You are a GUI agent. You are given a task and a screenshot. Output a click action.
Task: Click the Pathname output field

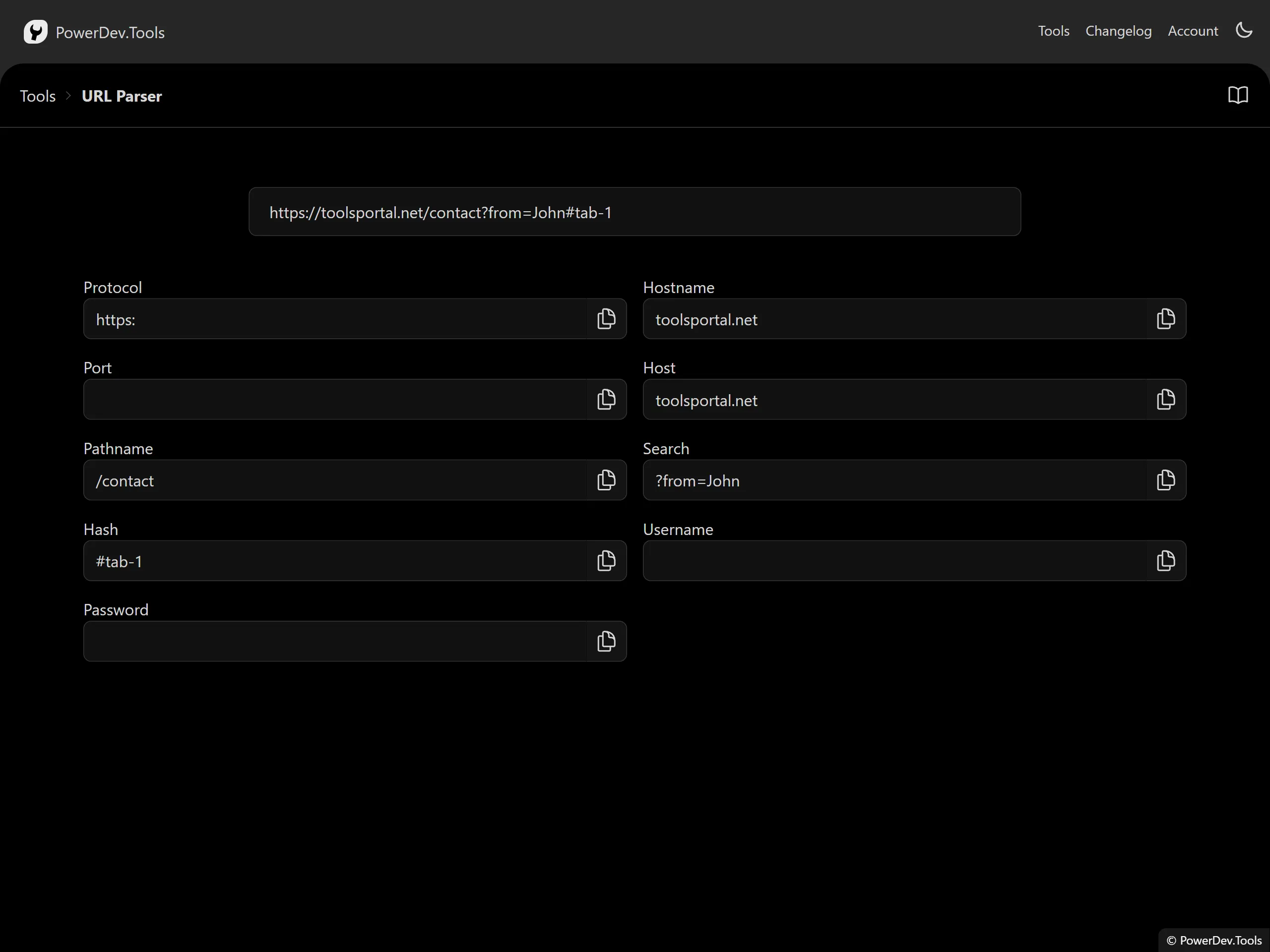point(336,480)
